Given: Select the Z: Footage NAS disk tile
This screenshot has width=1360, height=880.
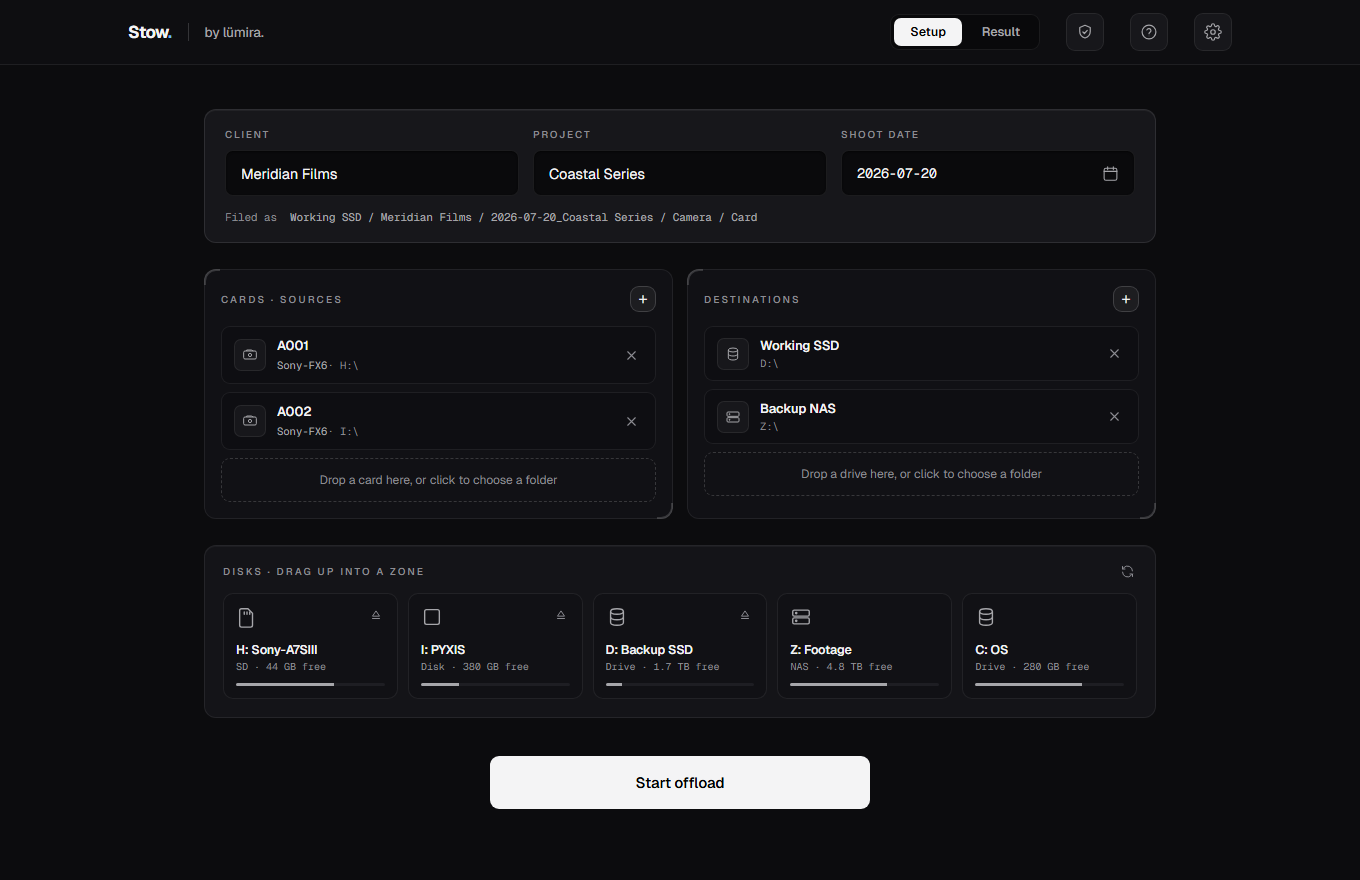Looking at the screenshot, I should click(864, 646).
